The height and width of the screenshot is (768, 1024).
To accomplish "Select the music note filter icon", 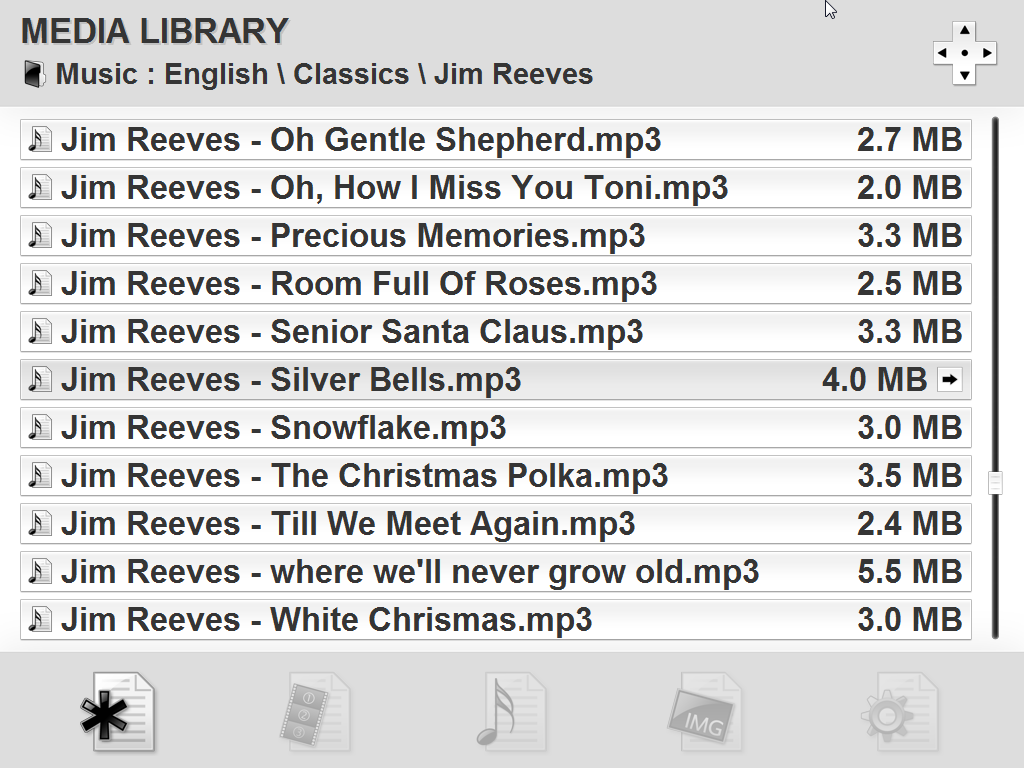I will point(511,712).
